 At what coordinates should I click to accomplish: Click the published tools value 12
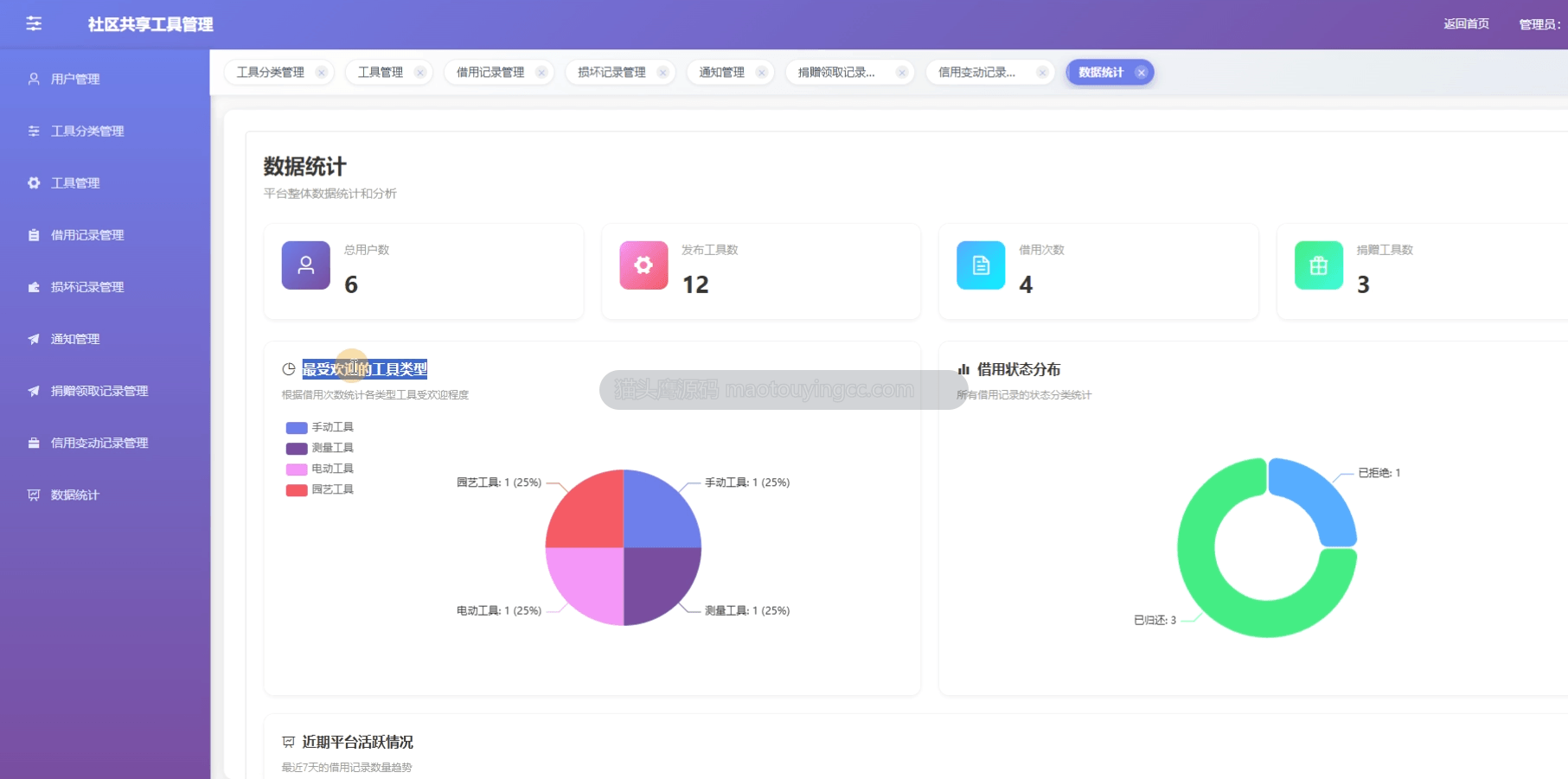tap(695, 284)
